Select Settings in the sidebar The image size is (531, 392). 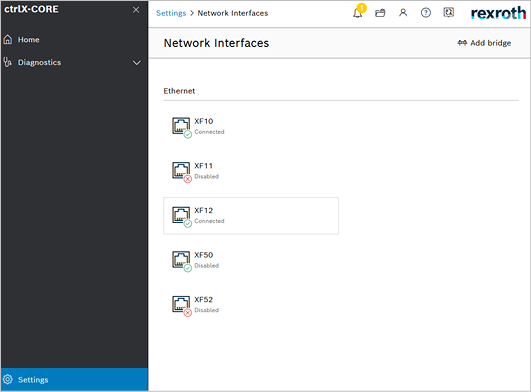(74, 379)
